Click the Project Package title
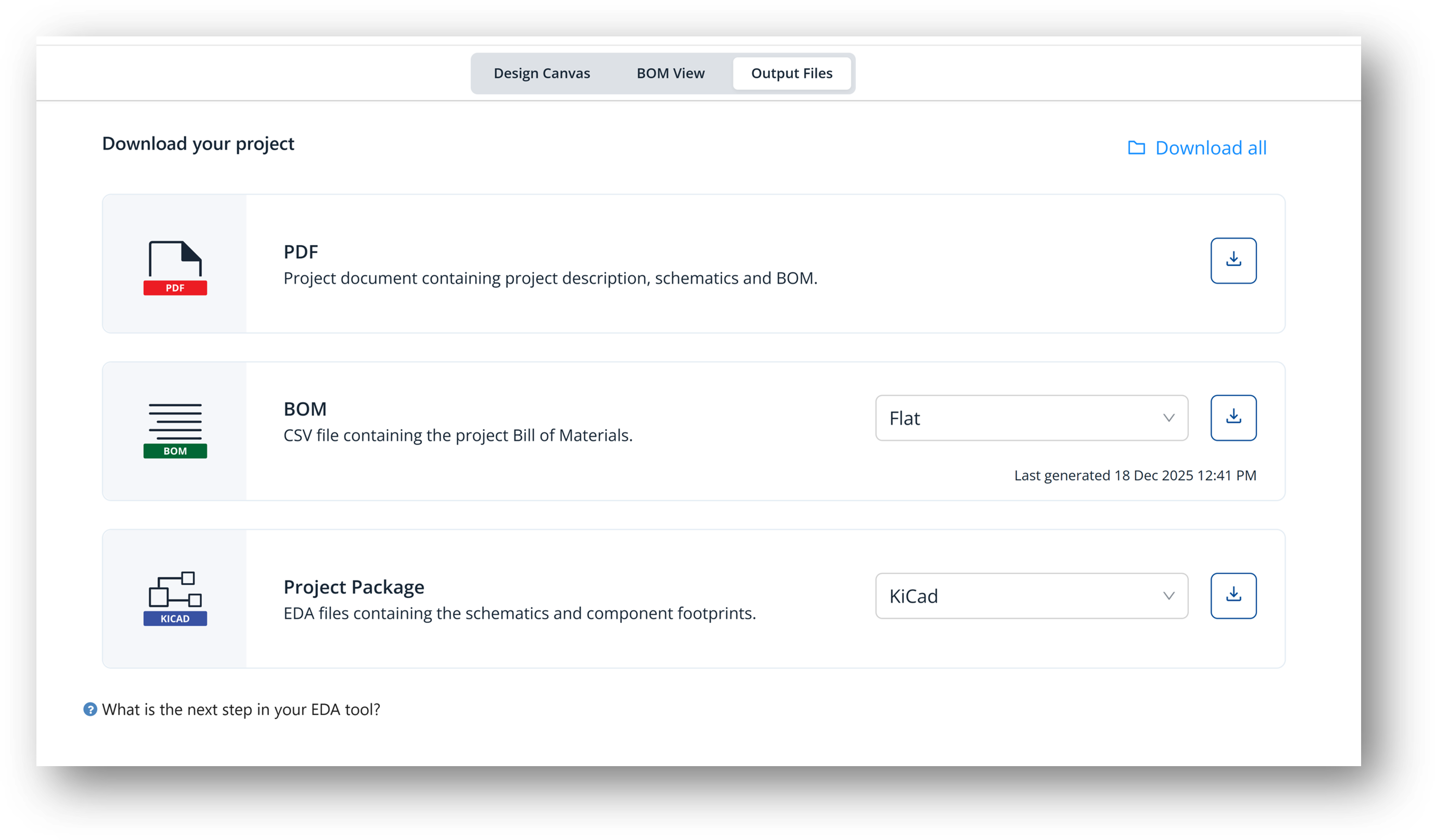The height and width of the screenshot is (840, 1435). 354,587
